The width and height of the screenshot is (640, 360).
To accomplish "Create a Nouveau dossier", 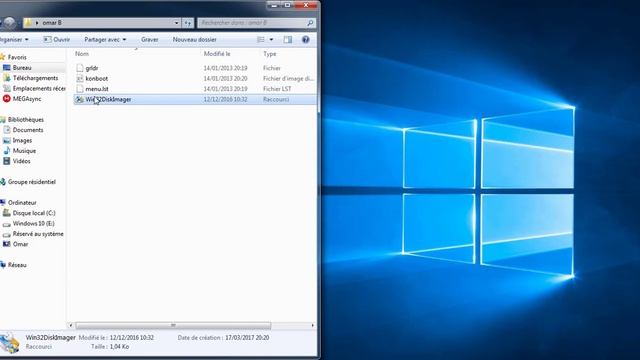I will pos(194,40).
